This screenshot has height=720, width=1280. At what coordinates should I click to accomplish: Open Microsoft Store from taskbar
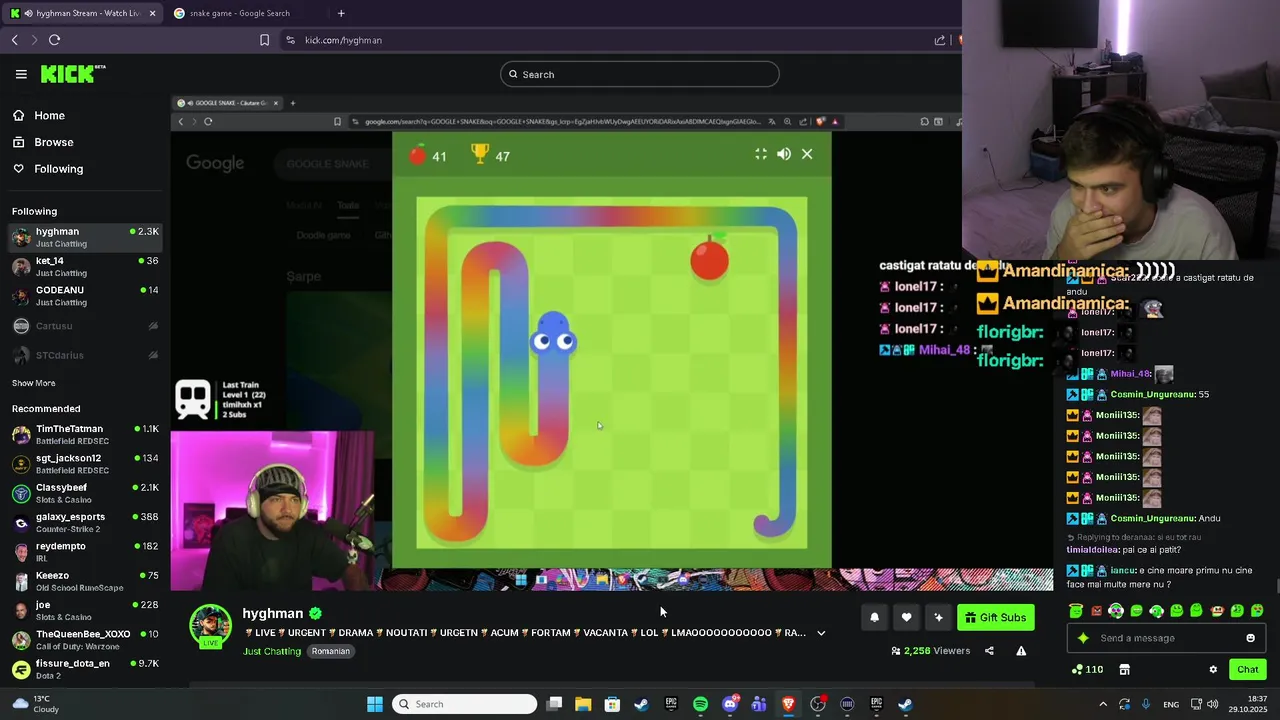point(612,704)
